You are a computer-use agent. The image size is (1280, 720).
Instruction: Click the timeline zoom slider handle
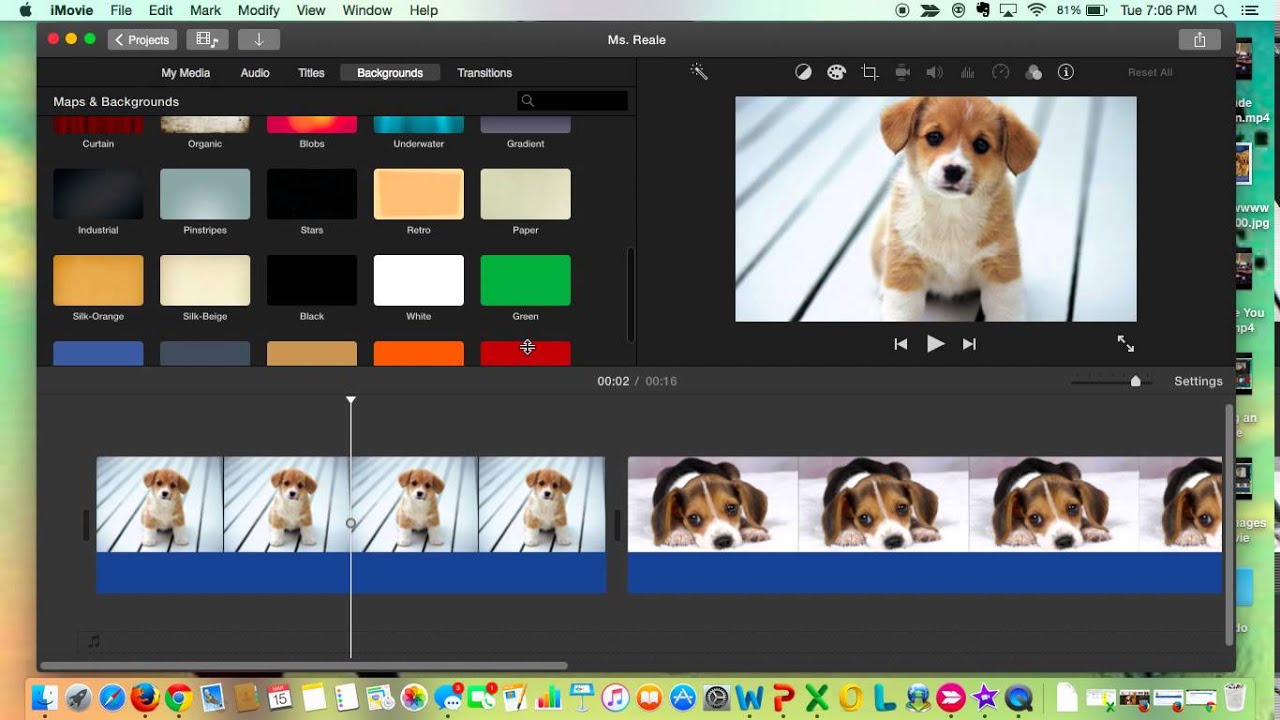(x=1135, y=381)
